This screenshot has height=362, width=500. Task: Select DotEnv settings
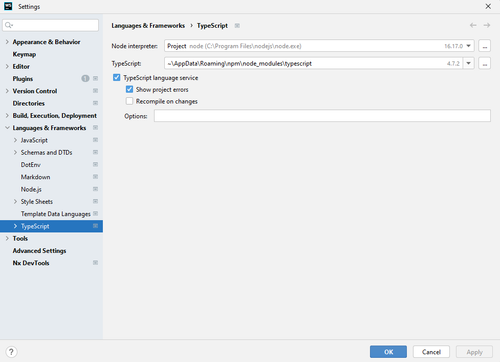coord(31,165)
